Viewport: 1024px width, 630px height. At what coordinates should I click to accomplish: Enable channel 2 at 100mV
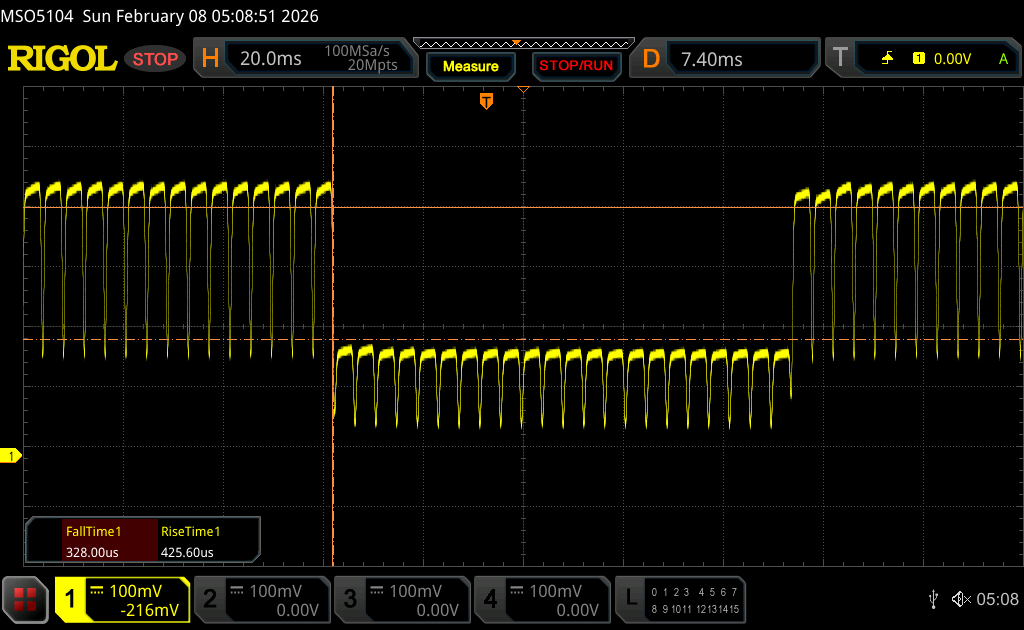[261, 599]
